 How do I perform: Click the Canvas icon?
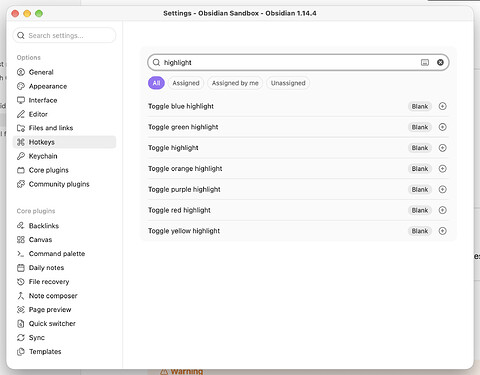21,240
